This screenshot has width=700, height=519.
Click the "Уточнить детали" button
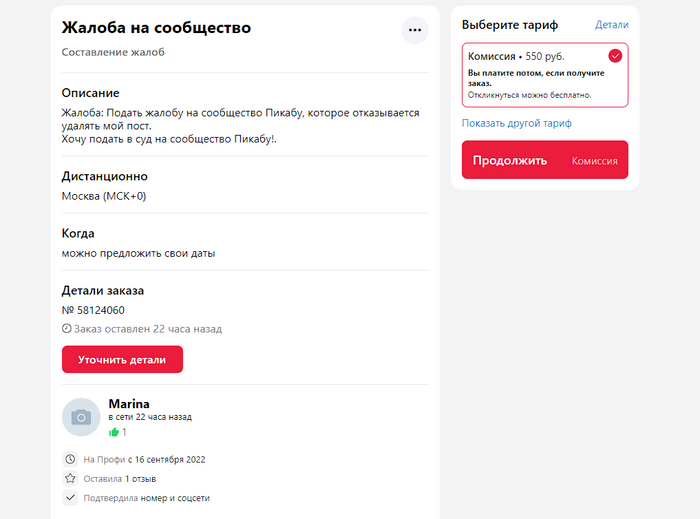122,359
